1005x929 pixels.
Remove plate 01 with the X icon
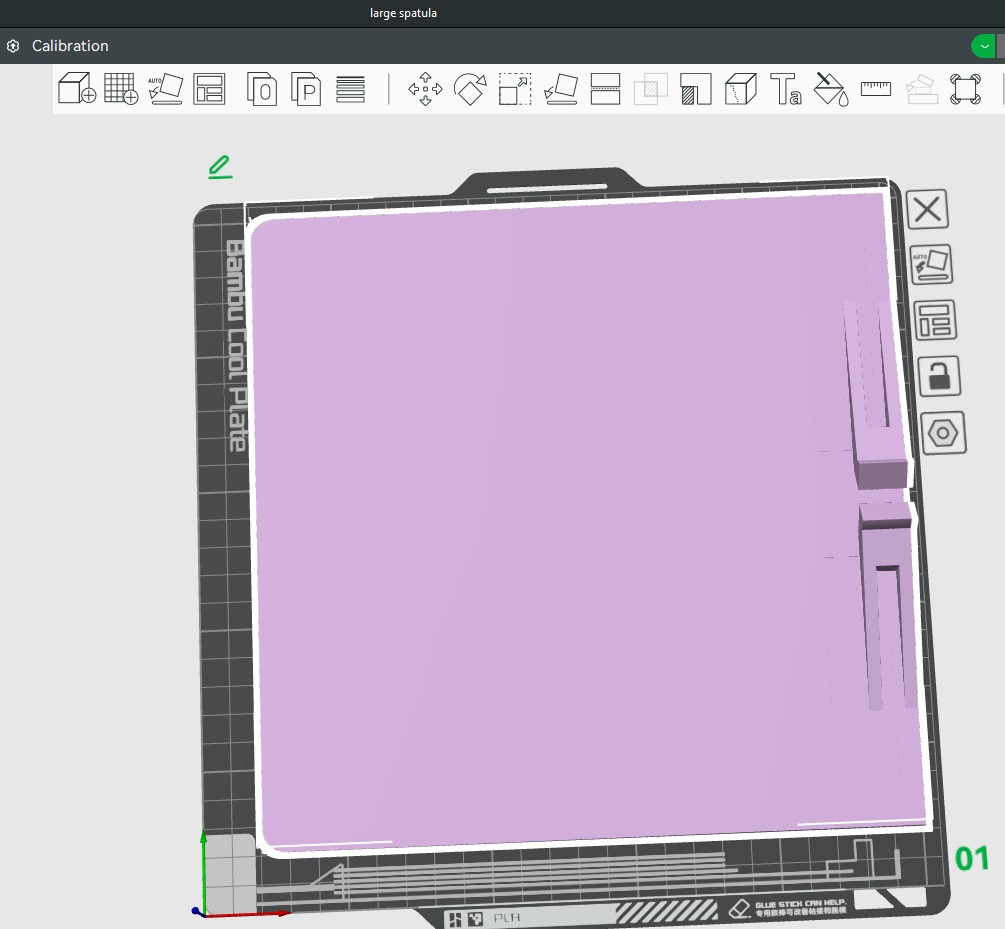(927, 209)
